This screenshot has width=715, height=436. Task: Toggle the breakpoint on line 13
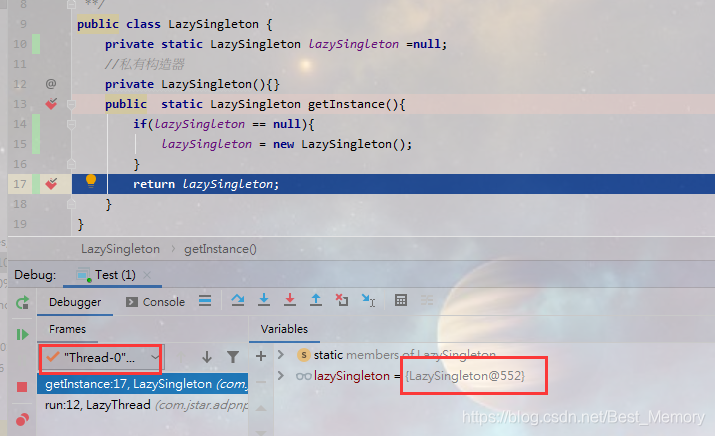click(x=51, y=104)
